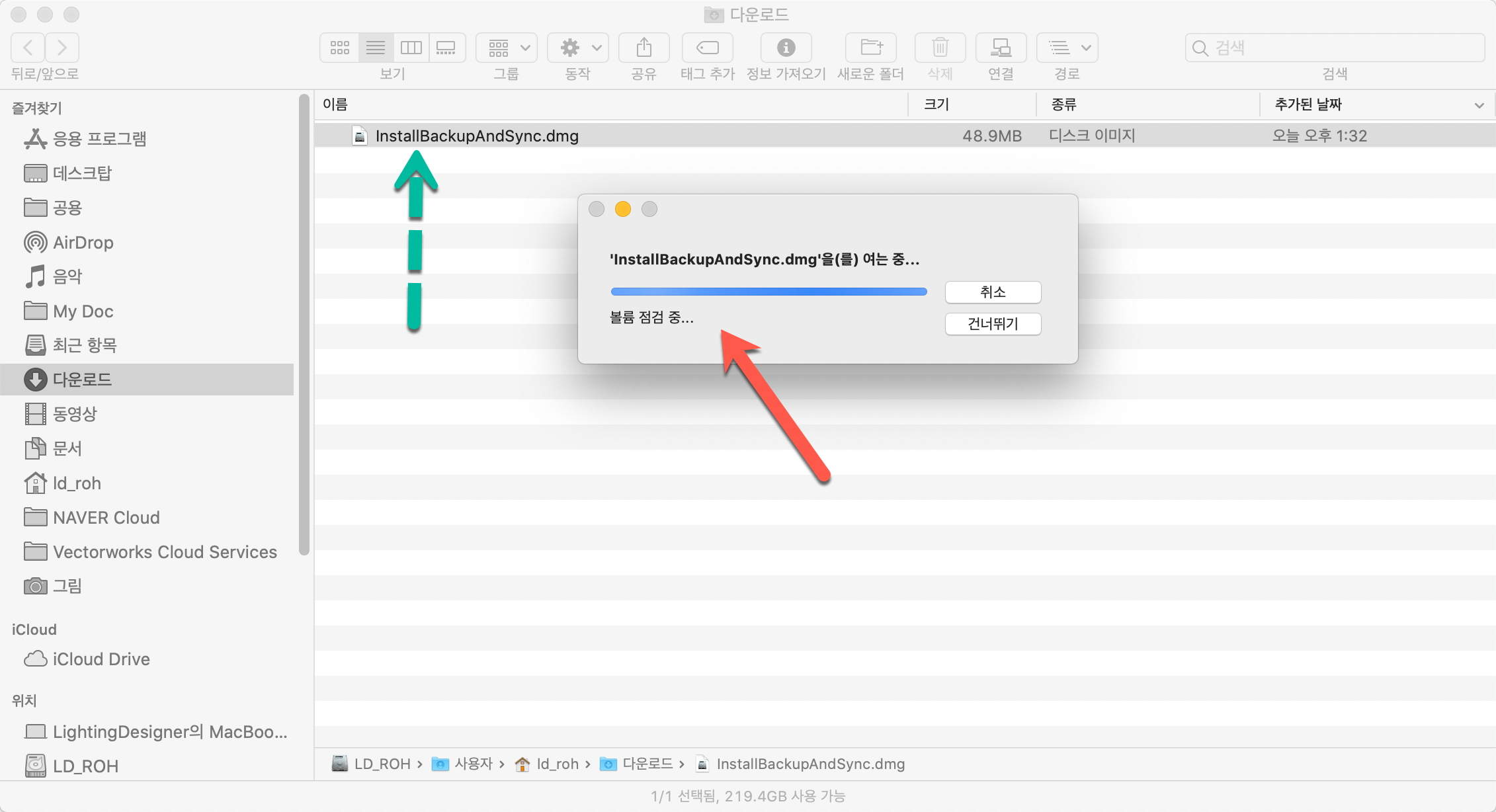The height and width of the screenshot is (812, 1496).
Task: Switch to gallery view mode
Action: (446, 48)
